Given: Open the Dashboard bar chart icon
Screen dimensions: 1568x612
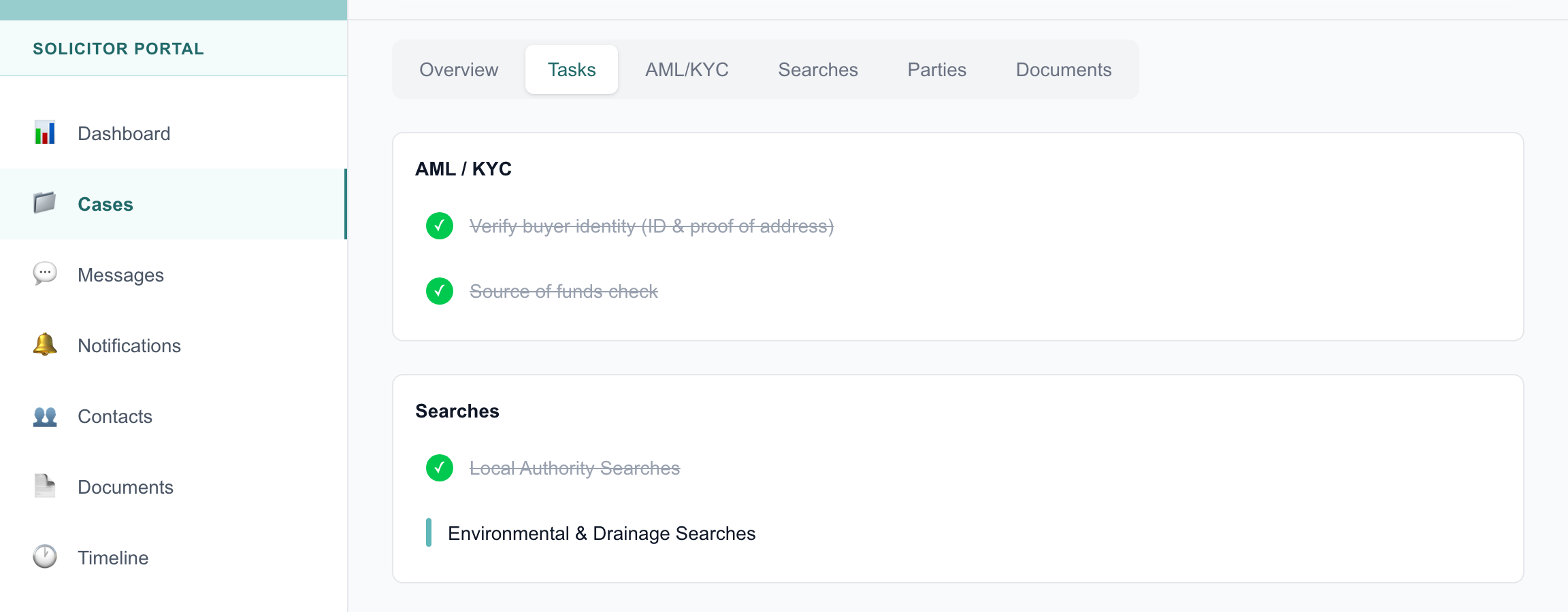Looking at the screenshot, I should (45, 133).
